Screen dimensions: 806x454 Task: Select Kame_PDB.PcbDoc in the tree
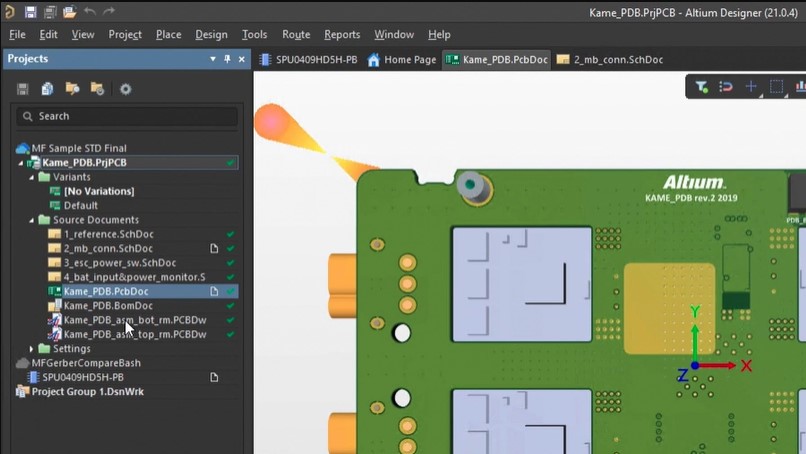click(106, 292)
